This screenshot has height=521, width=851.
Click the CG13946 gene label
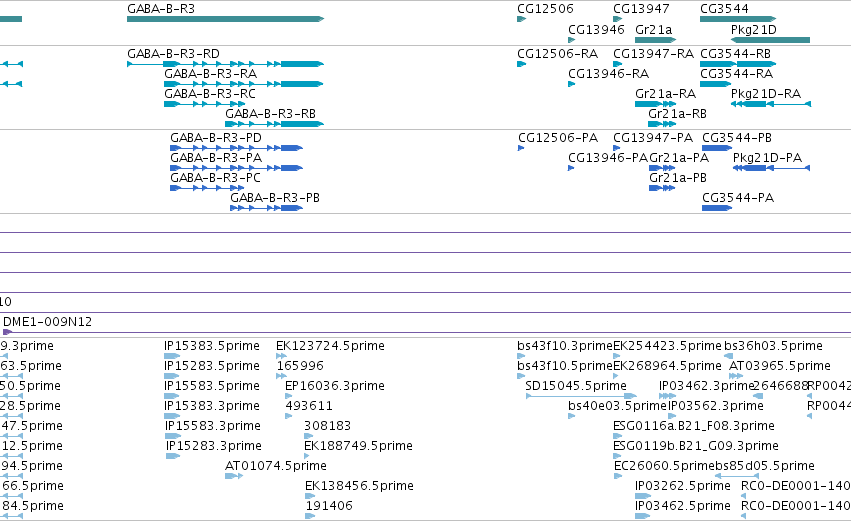596,29
